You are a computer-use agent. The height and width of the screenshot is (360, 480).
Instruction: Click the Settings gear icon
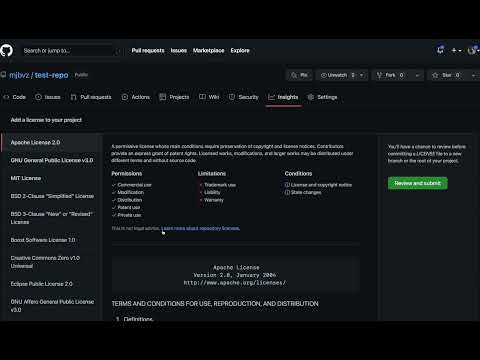coord(311,97)
